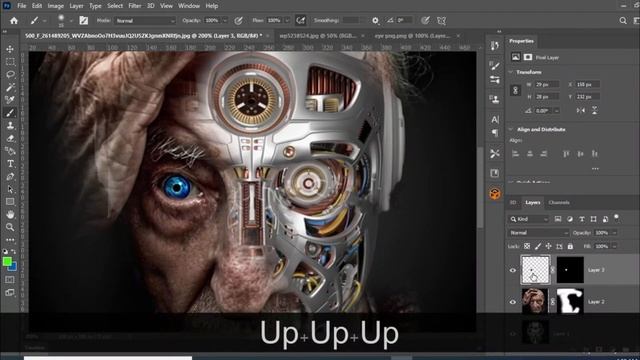Open the File menu
The height and width of the screenshot is (360, 640).
(x=22, y=6)
